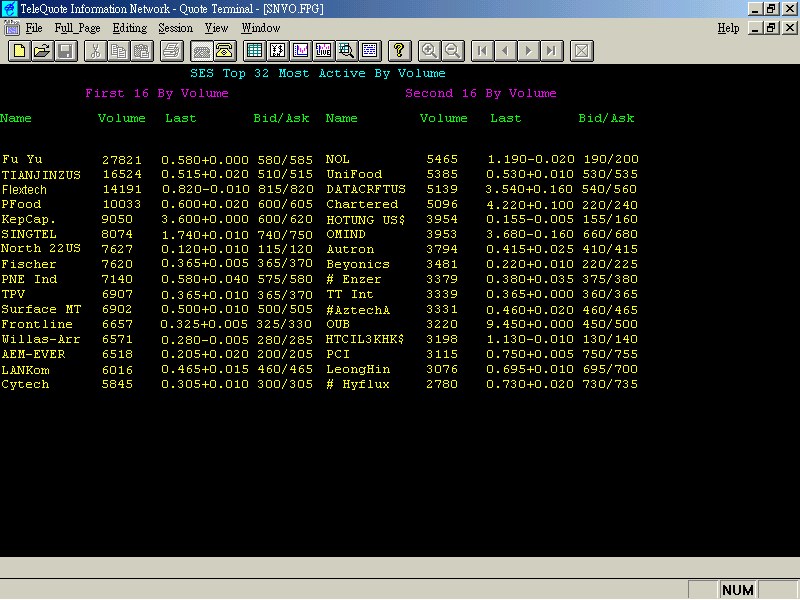Click the SINGTEL stock name
Image resolution: width=800 pixels, height=600 pixels.
tap(29, 234)
